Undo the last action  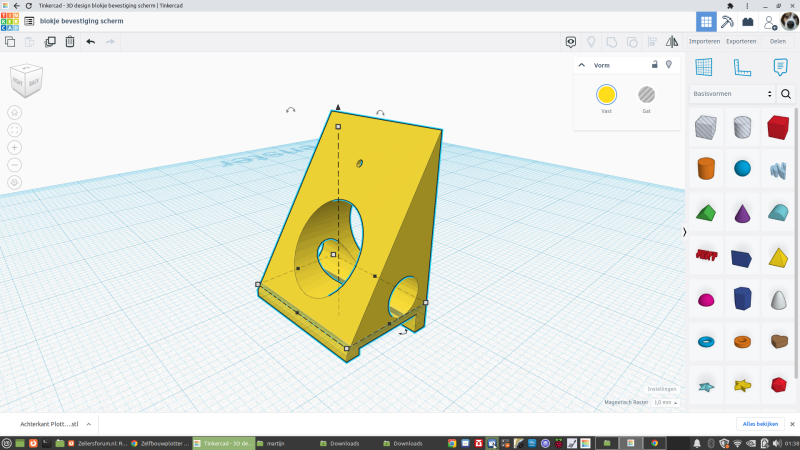coord(91,42)
